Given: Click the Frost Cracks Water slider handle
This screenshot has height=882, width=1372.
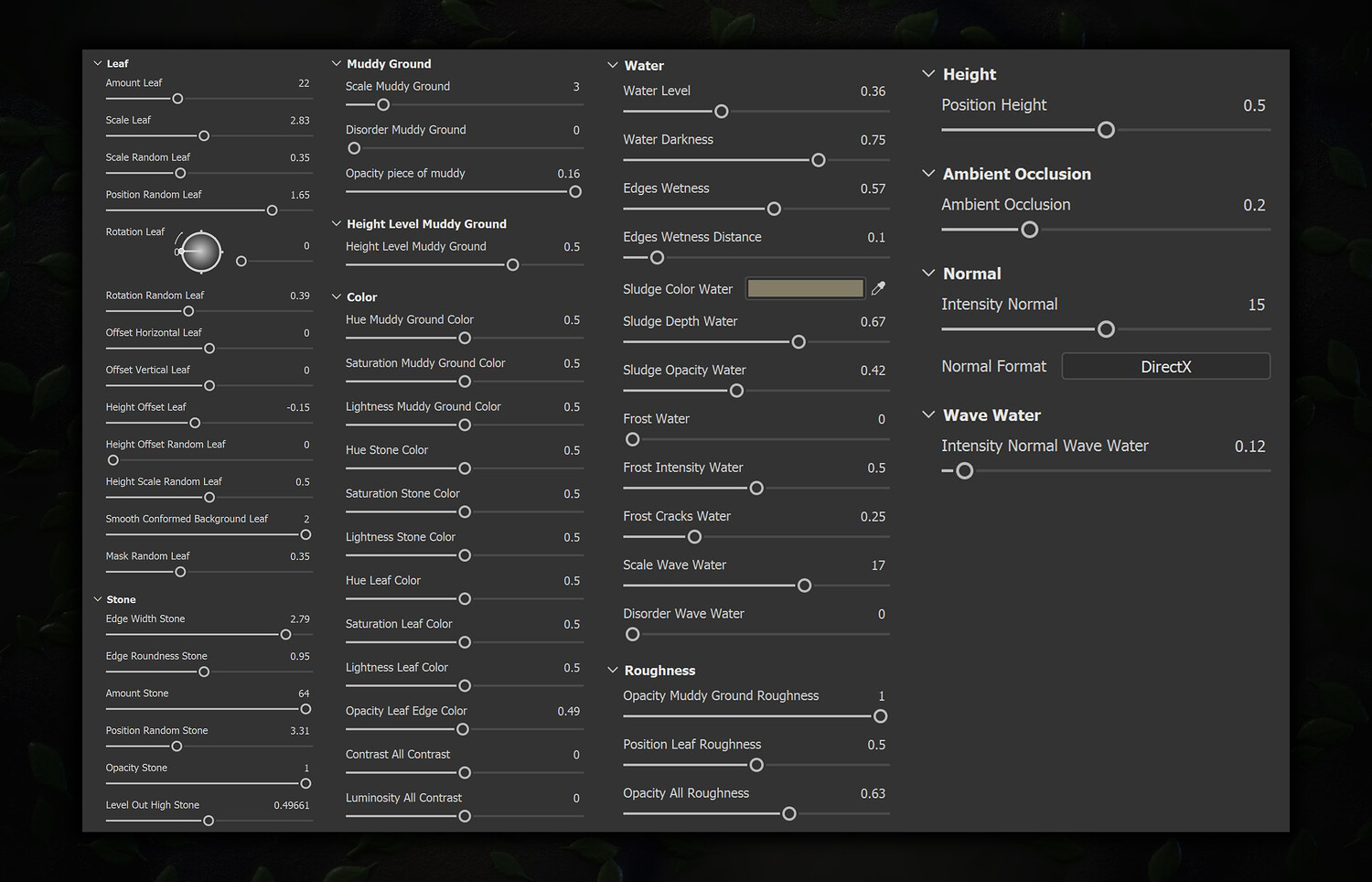Looking at the screenshot, I should (x=694, y=537).
